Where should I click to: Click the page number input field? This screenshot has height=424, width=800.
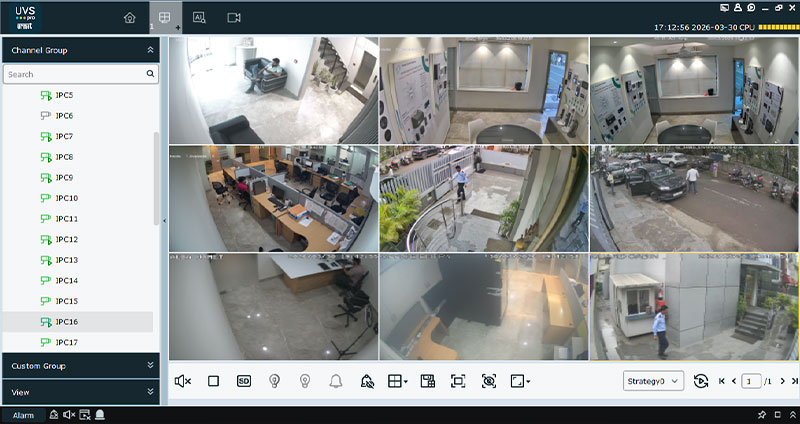click(x=751, y=381)
